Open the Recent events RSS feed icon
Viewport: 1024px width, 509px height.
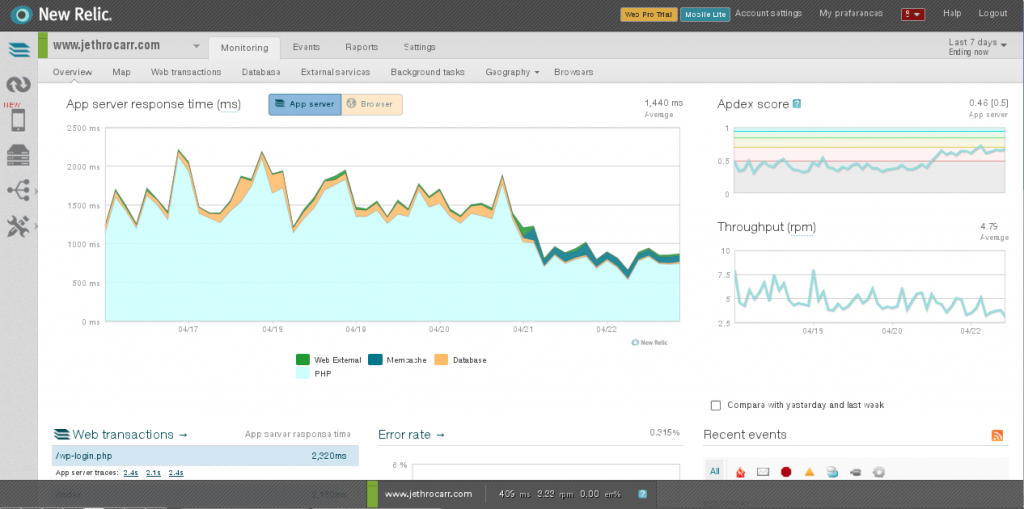[997, 435]
